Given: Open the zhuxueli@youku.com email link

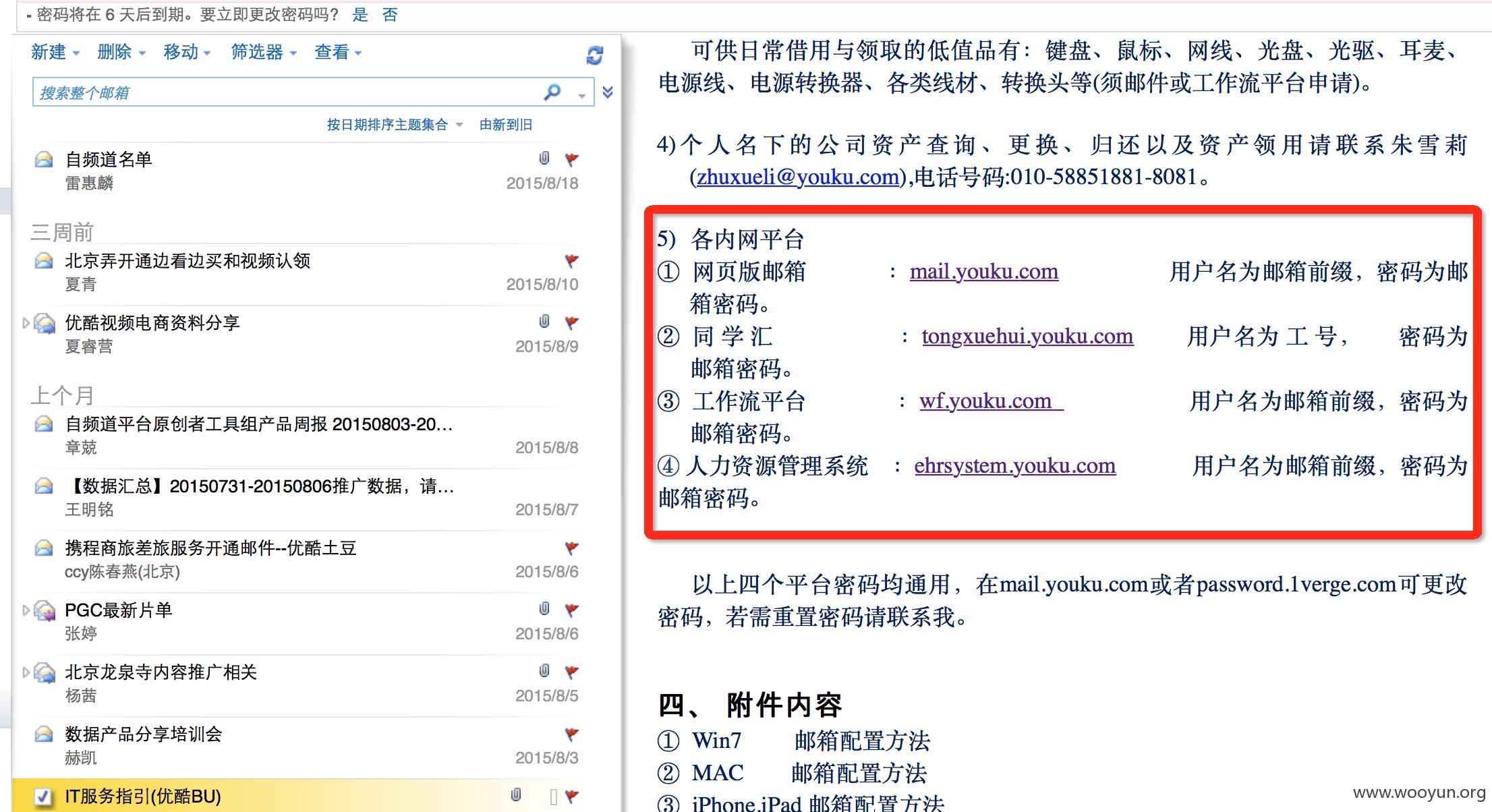Looking at the screenshot, I should [798, 177].
